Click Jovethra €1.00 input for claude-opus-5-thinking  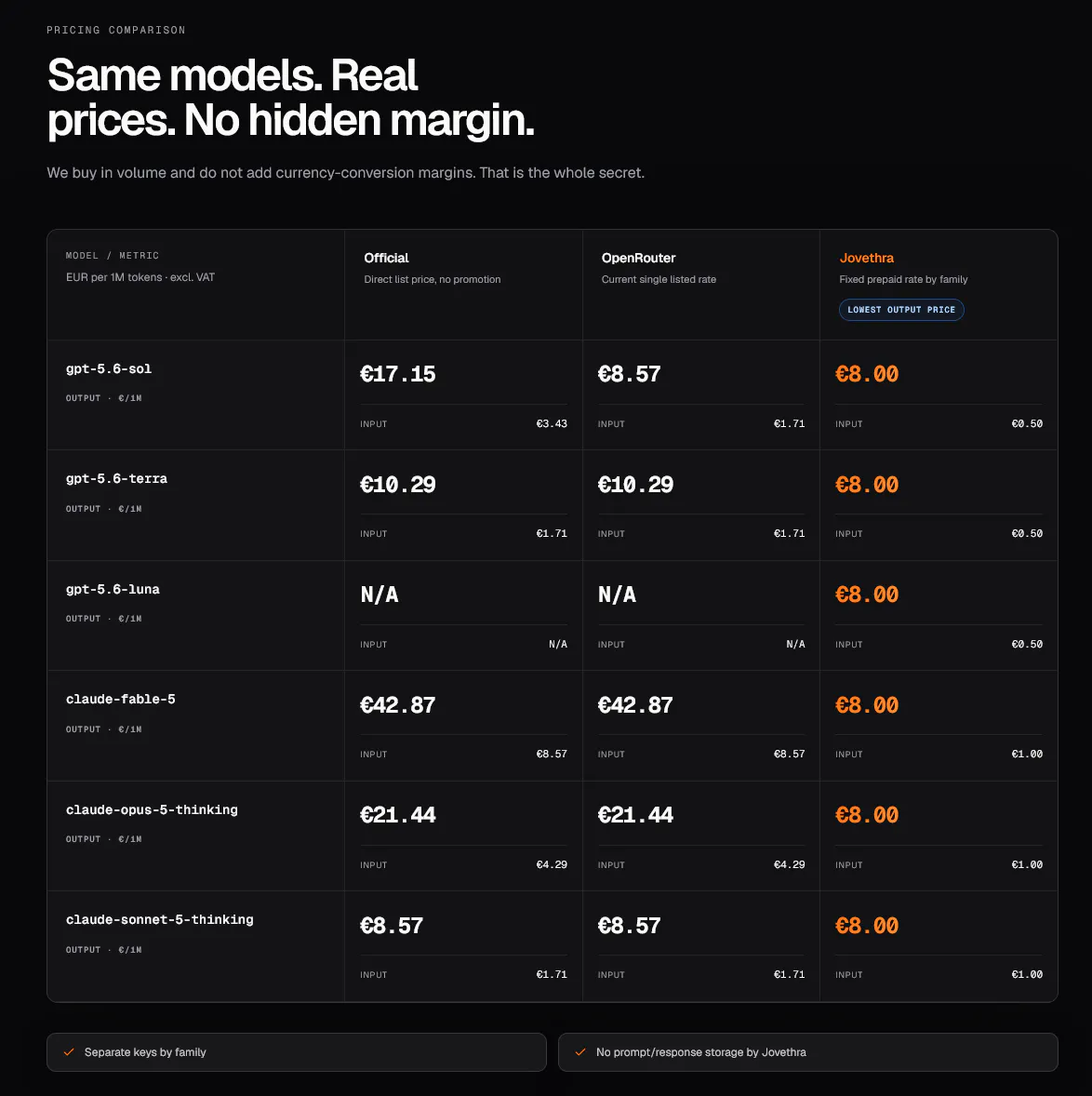tap(1027, 864)
